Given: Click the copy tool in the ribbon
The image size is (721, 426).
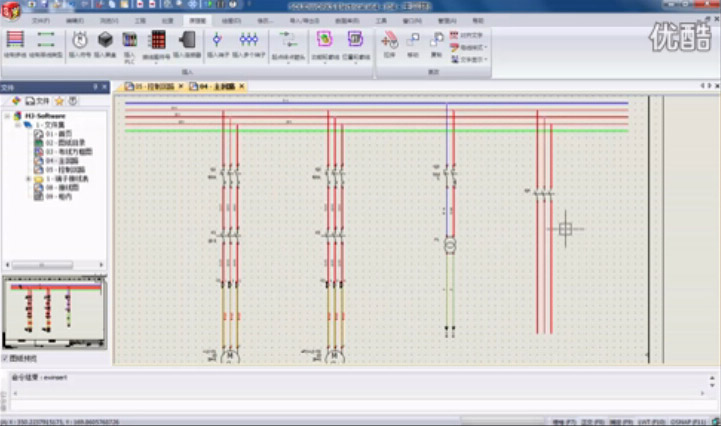Looking at the screenshot, I should click(x=436, y=40).
